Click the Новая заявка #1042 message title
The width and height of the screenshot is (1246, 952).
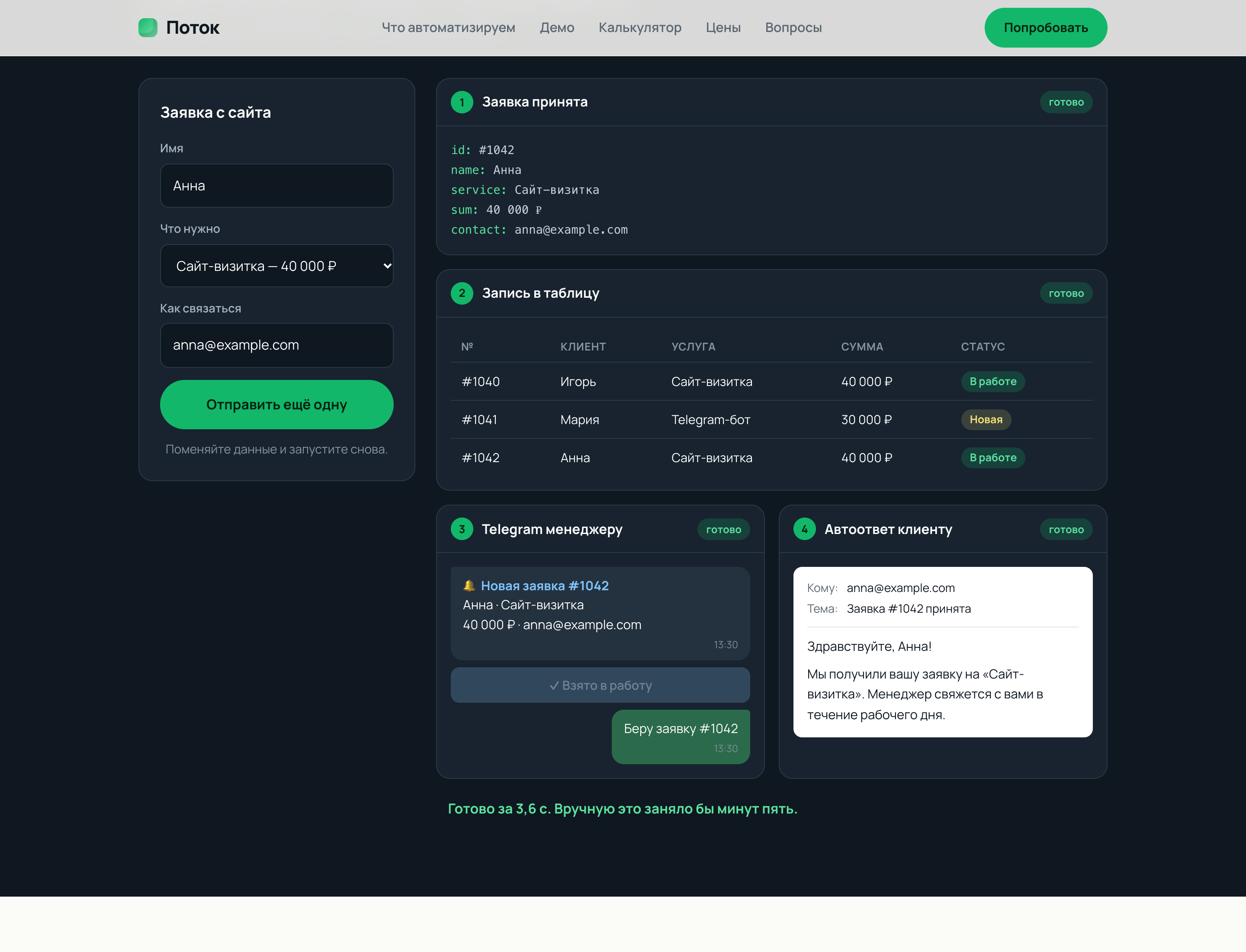545,585
